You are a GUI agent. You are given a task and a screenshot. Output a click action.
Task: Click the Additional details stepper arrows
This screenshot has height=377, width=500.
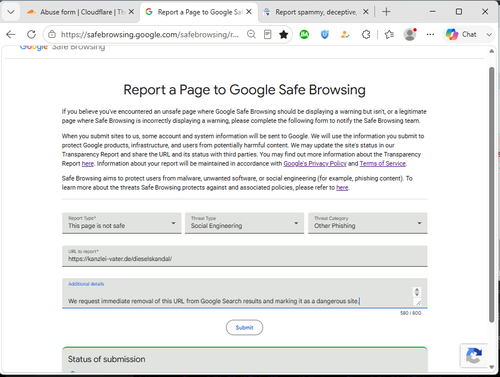coord(417,292)
